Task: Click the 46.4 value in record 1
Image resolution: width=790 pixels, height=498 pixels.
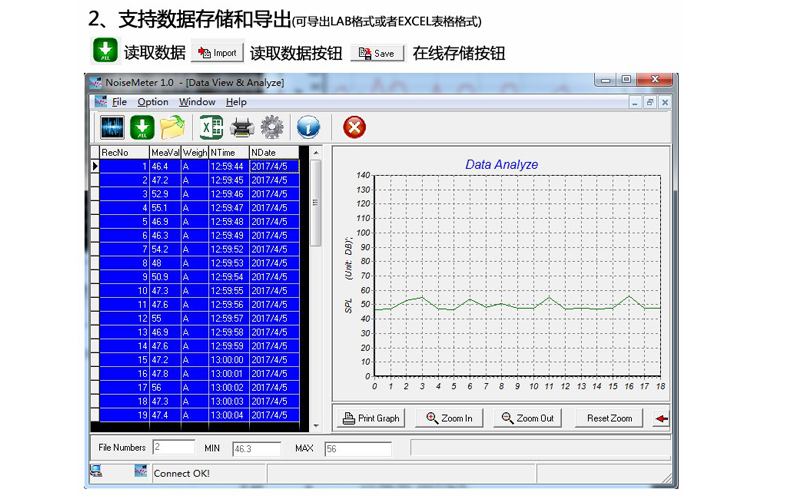Action: pos(165,166)
